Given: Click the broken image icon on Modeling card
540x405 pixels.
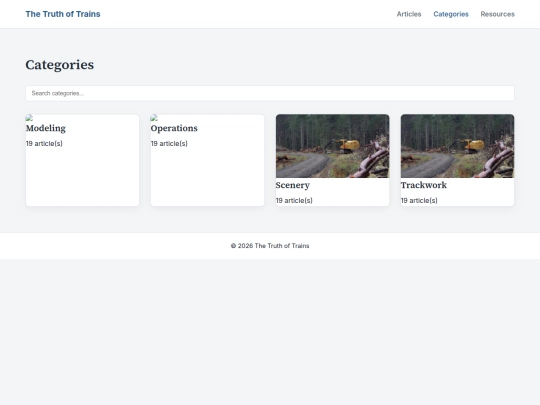Looking at the screenshot, I should coord(30,118).
